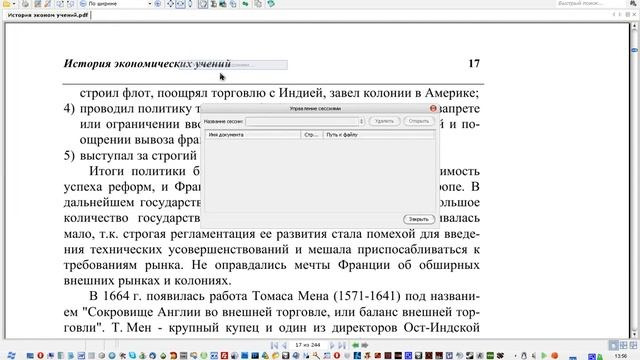Click the green back-history arrow in bottom bar
640x360 pixels.
click(x=355, y=345)
